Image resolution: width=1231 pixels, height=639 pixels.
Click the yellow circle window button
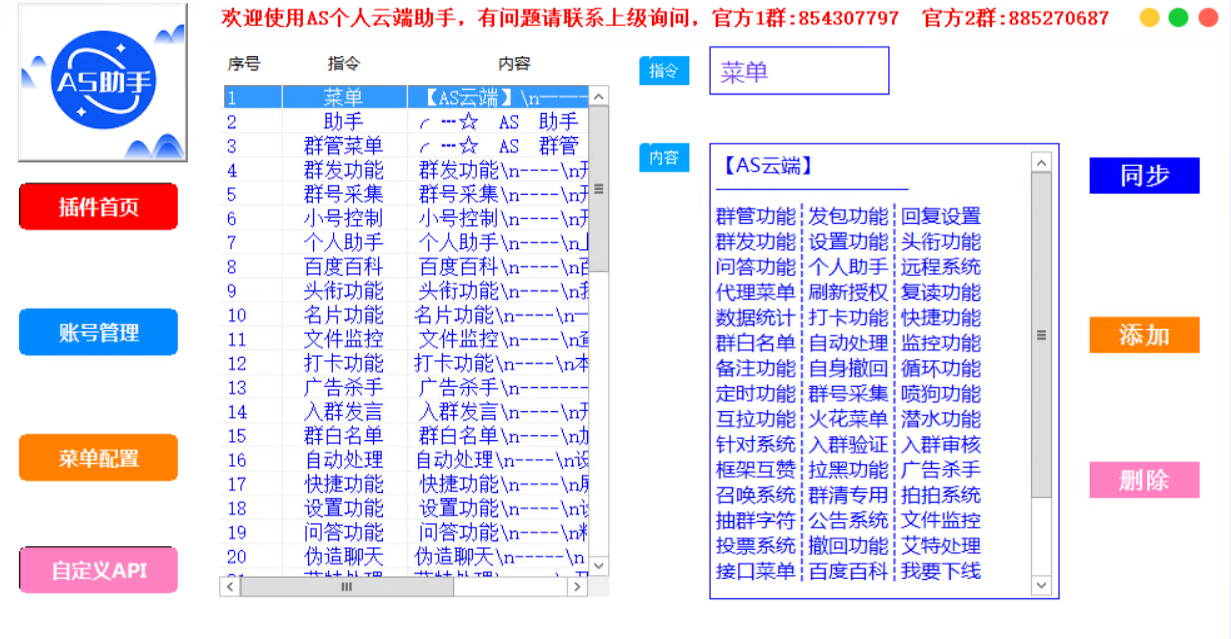[1150, 18]
